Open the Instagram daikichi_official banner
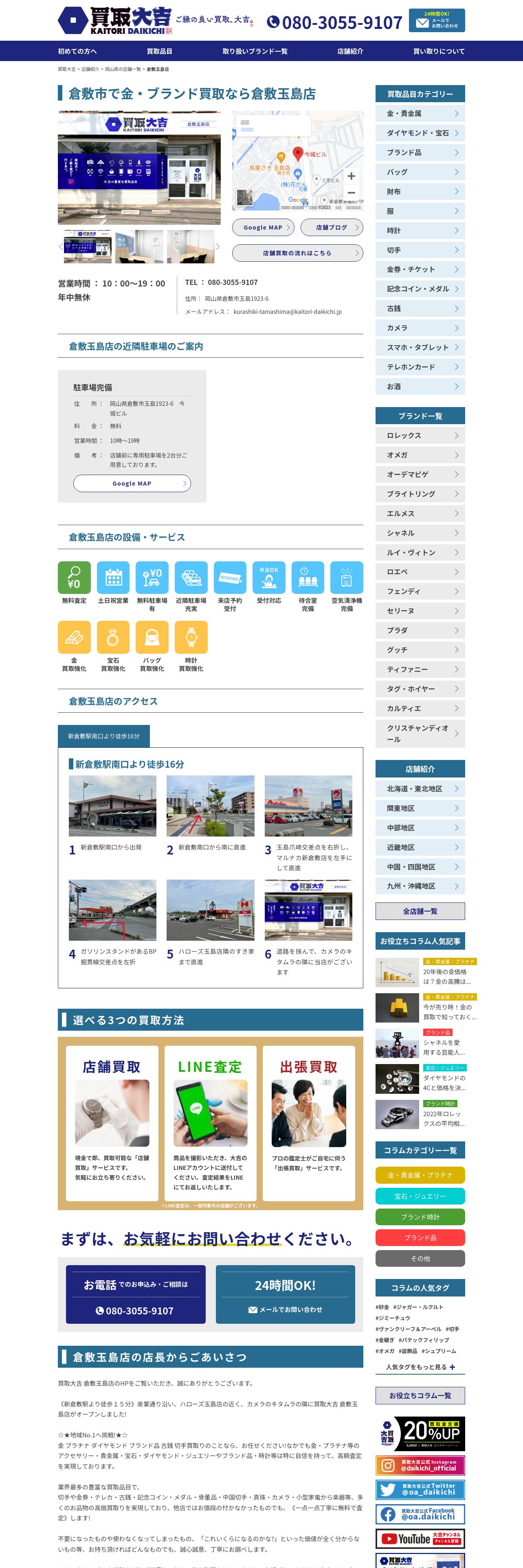 420,1465
